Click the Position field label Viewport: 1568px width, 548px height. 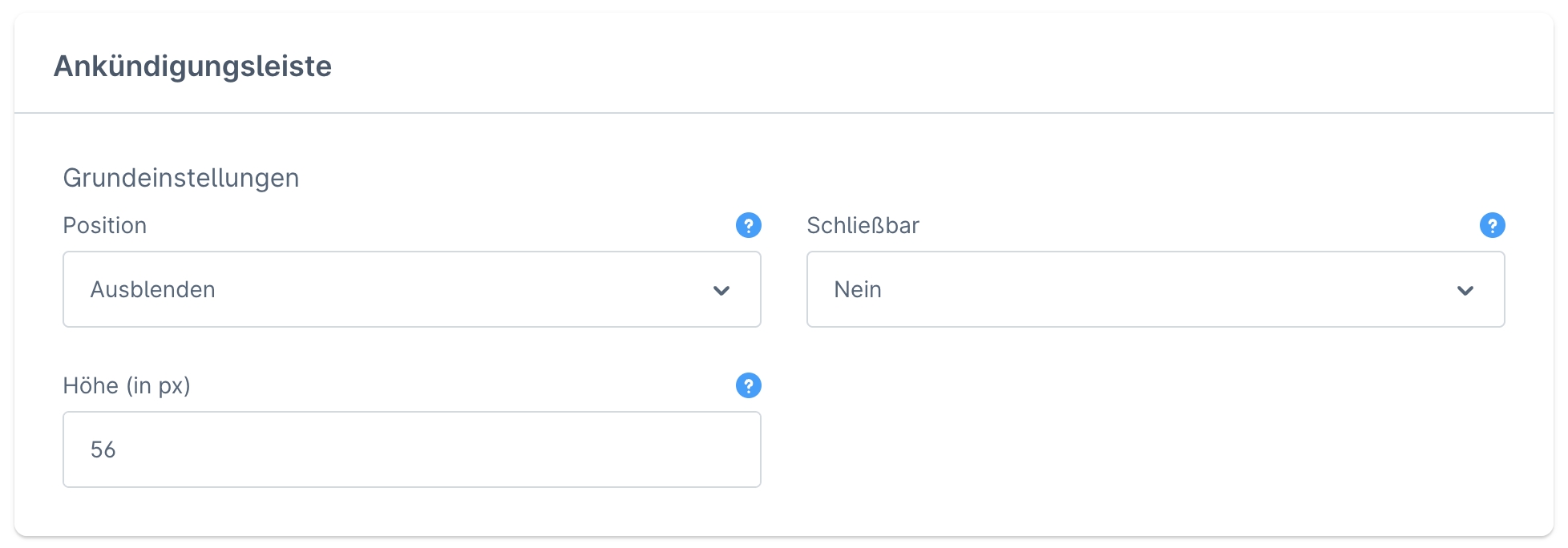tap(105, 225)
